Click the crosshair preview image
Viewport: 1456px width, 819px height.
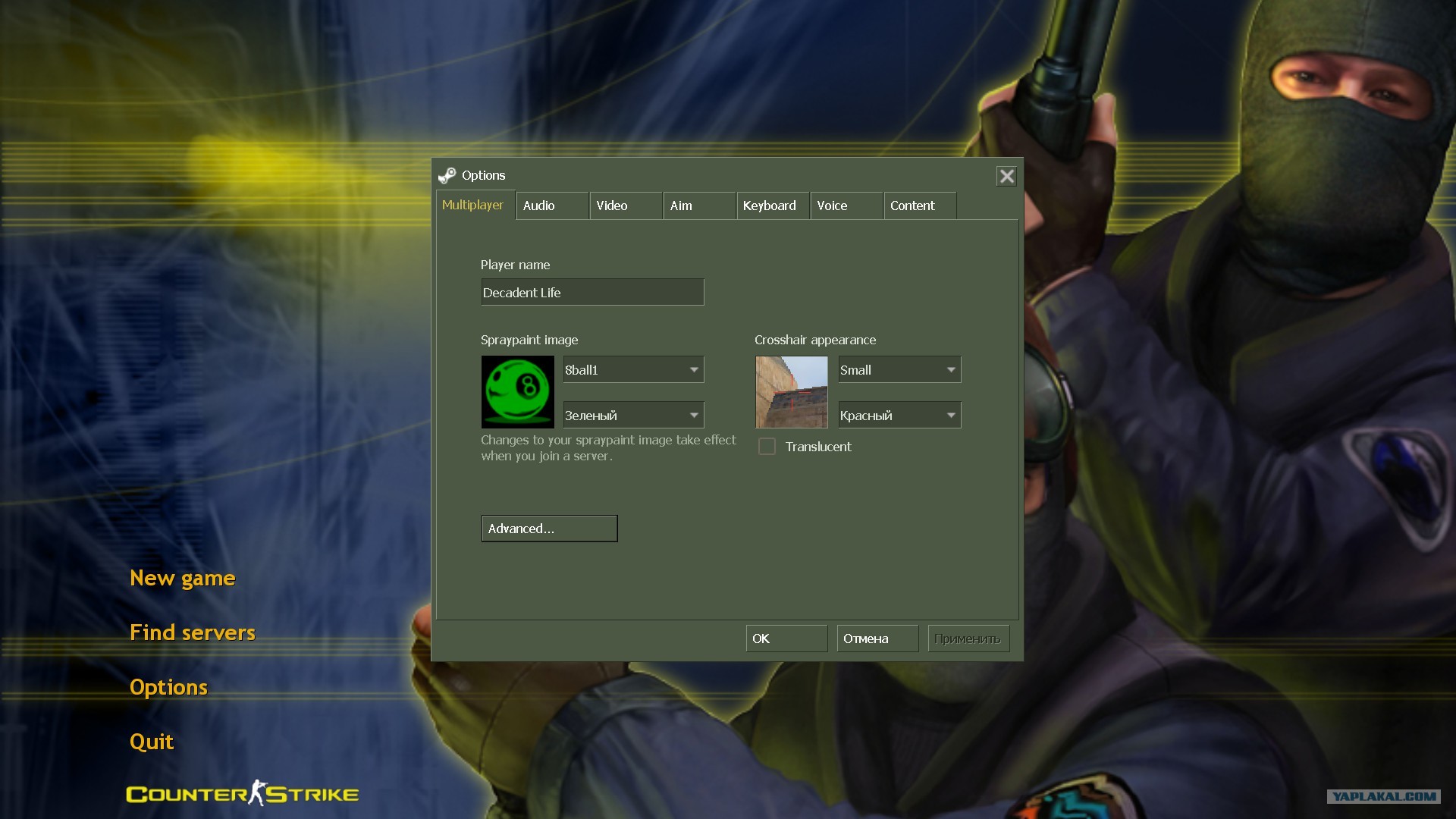(792, 392)
